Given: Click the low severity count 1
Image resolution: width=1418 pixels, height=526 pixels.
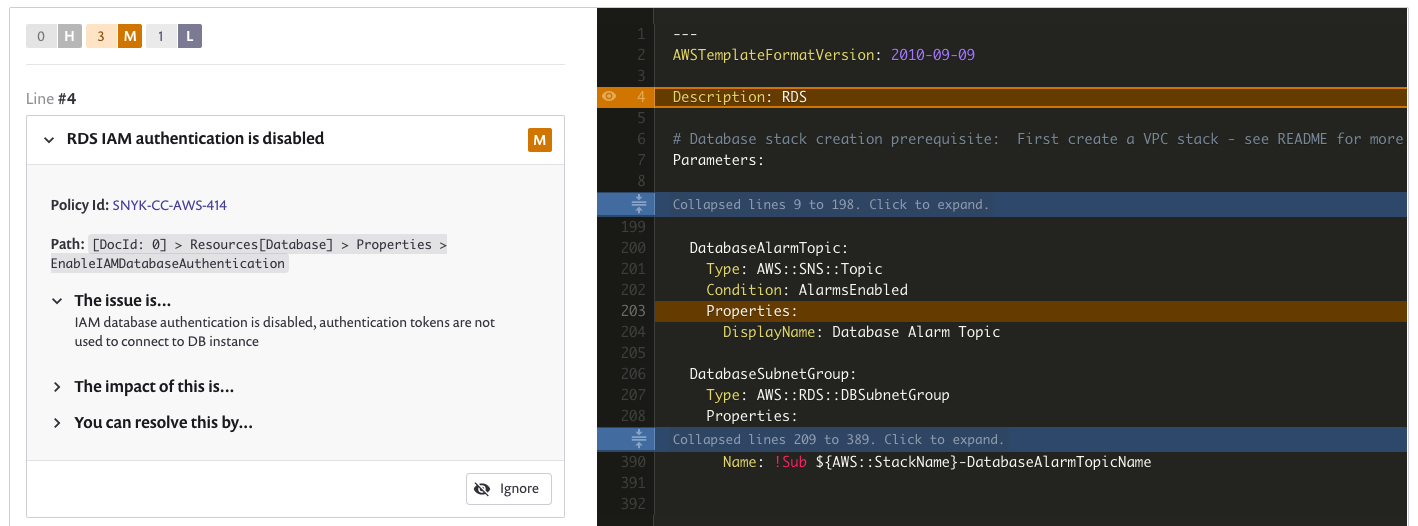Looking at the screenshot, I should coord(161,37).
